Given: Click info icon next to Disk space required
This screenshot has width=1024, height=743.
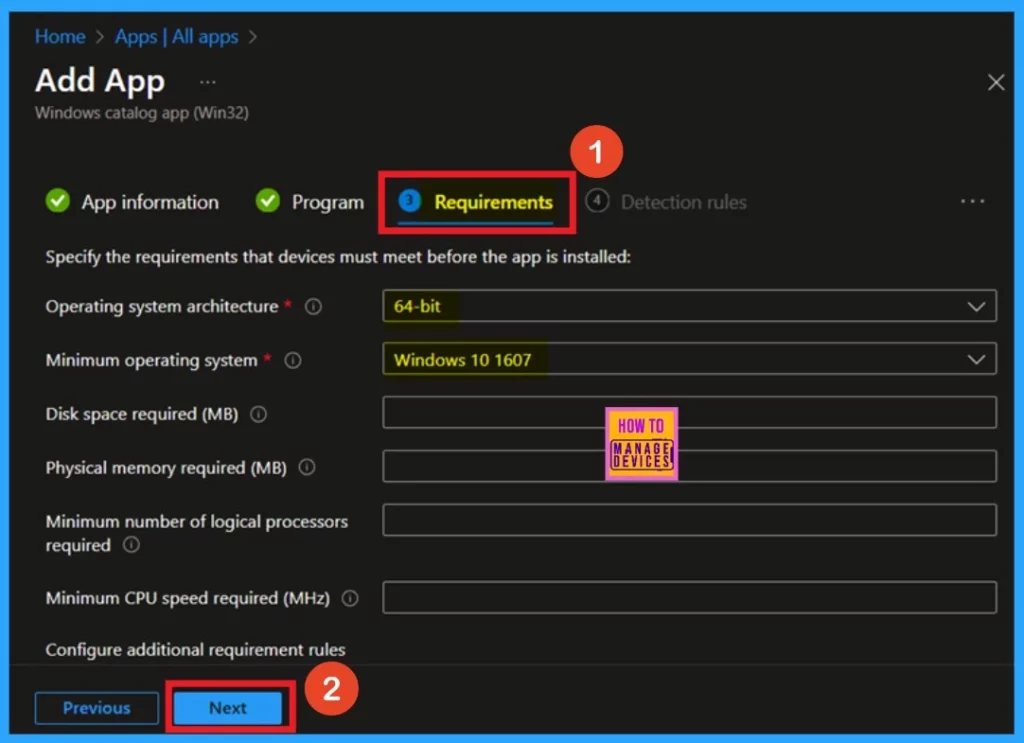Looking at the screenshot, I should coord(258,414).
